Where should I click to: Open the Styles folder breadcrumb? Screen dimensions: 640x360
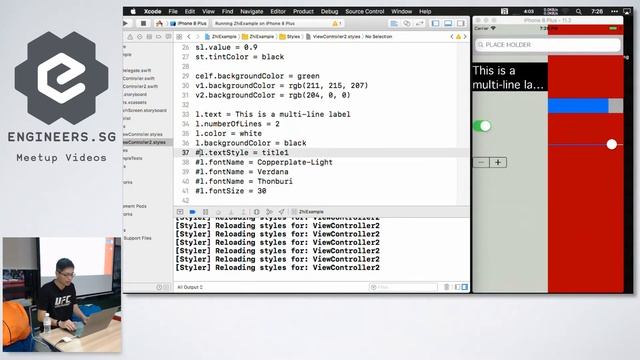click(290, 37)
